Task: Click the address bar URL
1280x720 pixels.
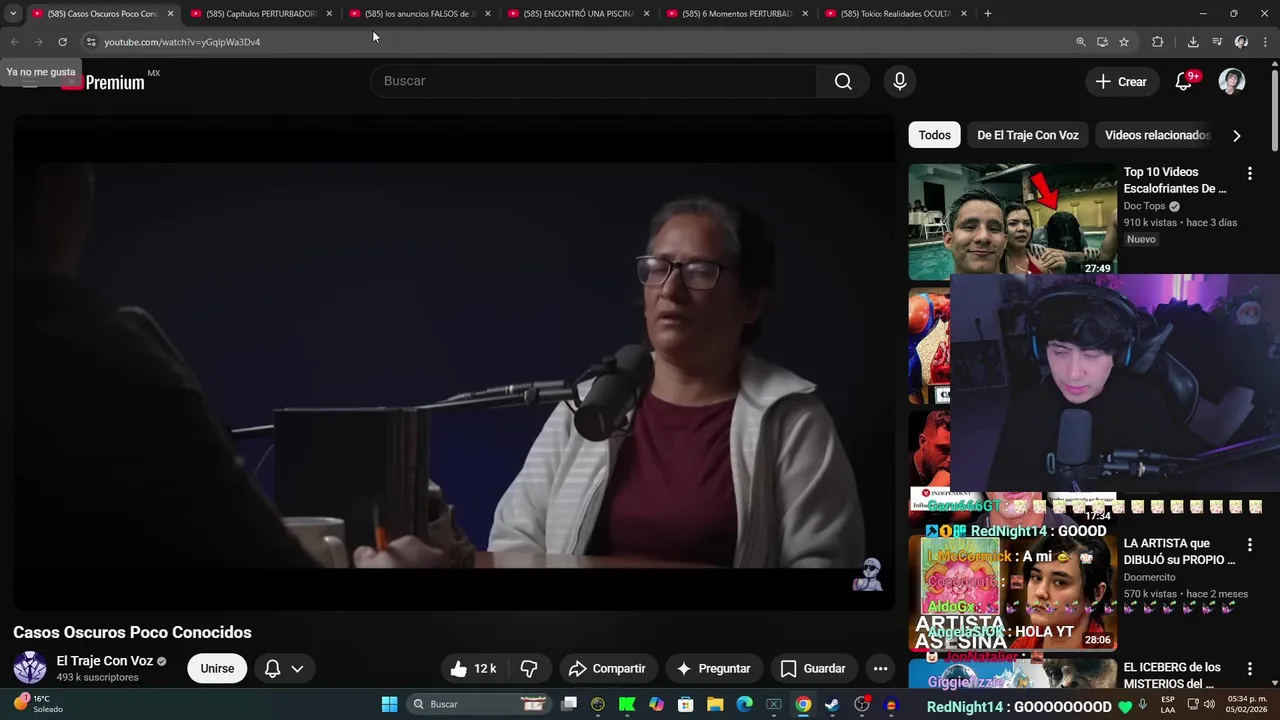Action: pos(182,42)
